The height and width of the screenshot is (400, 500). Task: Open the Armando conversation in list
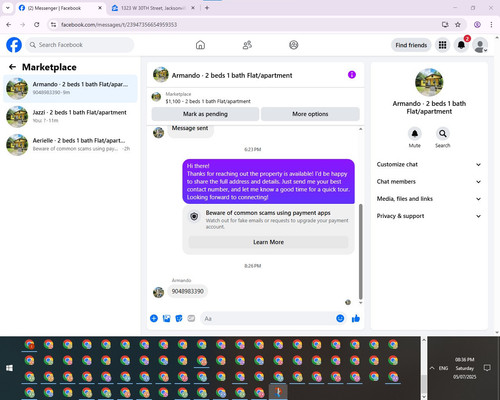point(70,88)
